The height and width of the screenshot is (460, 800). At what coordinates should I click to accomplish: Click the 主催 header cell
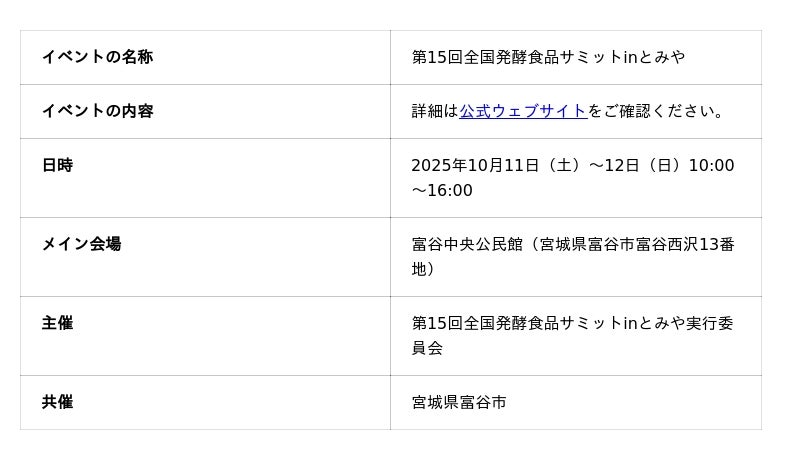click(57, 323)
